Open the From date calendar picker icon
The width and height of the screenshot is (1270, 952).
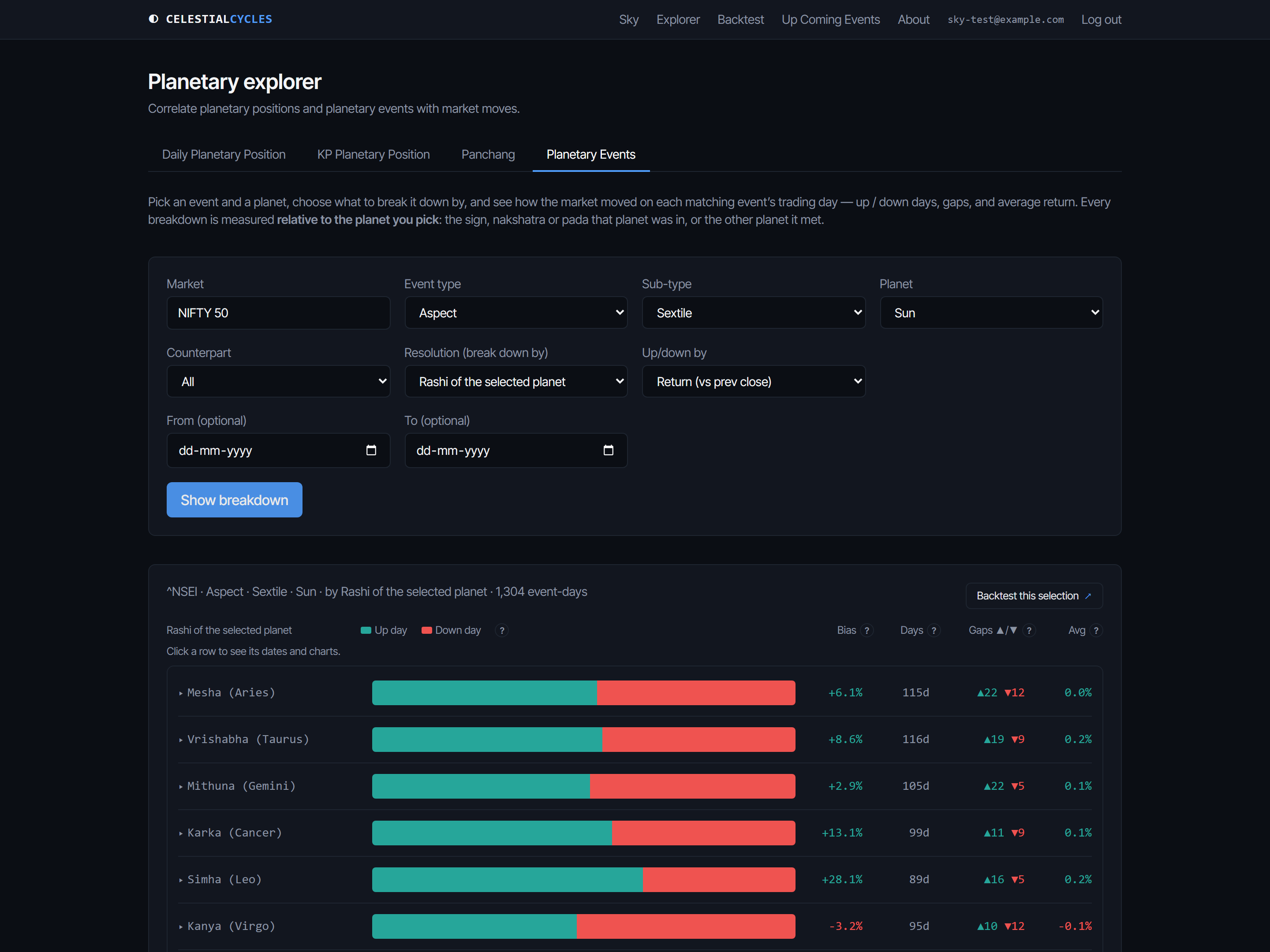pyautogui.click(x=371, y=450)
